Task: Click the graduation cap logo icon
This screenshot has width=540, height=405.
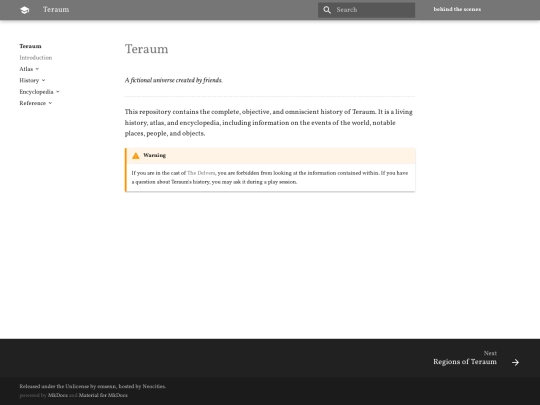Action: 24,10
